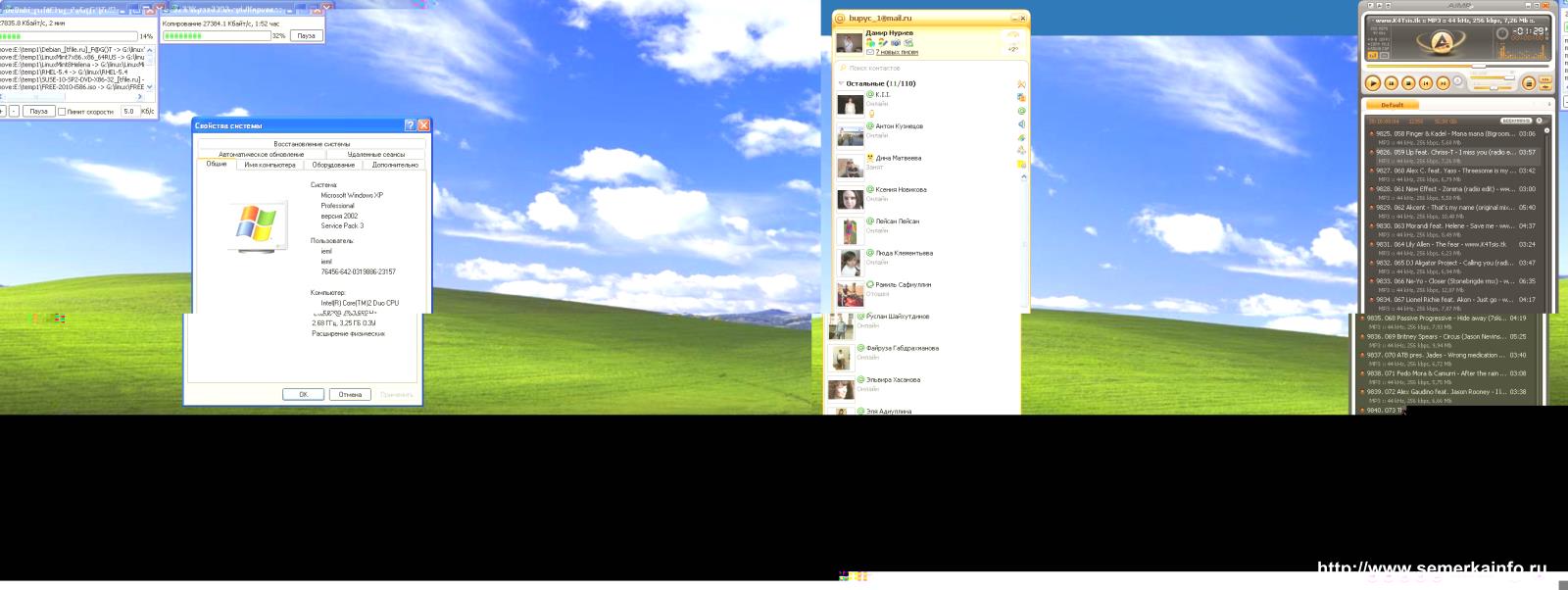
Task: Select the FREE-2010-i586.iso move entry
Action: pyautogui.click(x=73, y=87)
